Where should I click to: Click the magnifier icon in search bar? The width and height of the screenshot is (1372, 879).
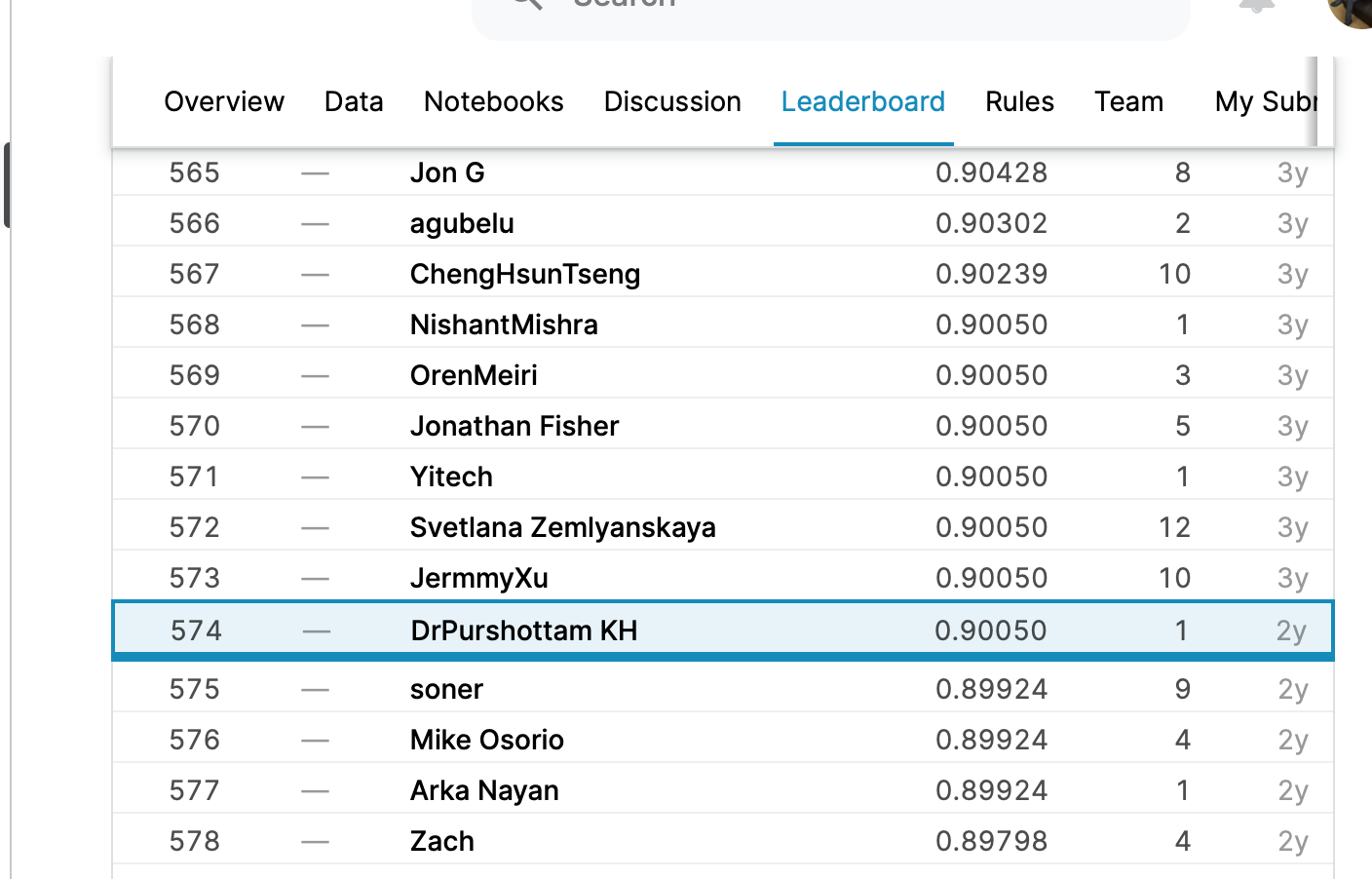coord(527,4)
